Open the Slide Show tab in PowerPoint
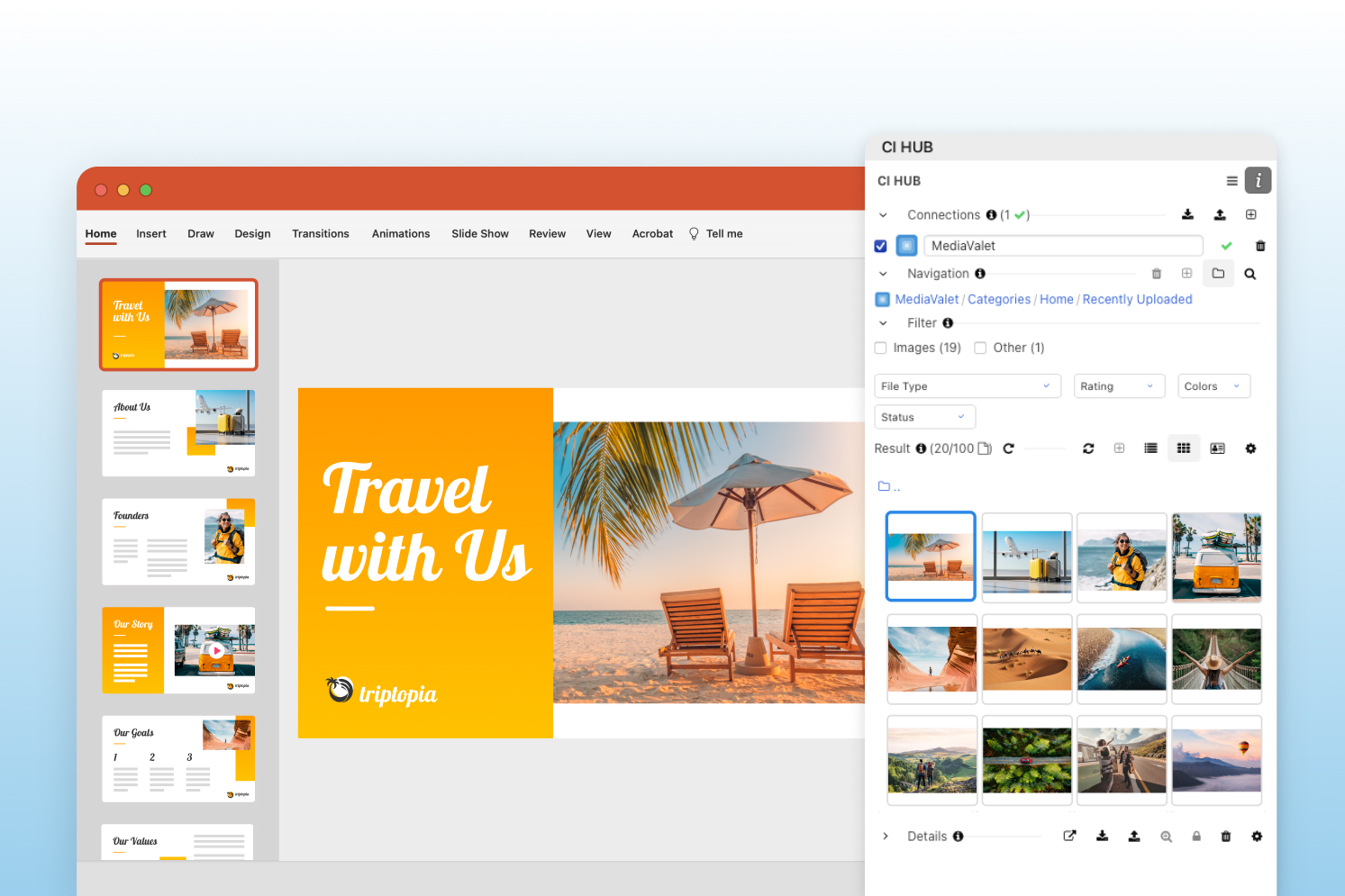 pyautogui.click(x=479, y=233)
